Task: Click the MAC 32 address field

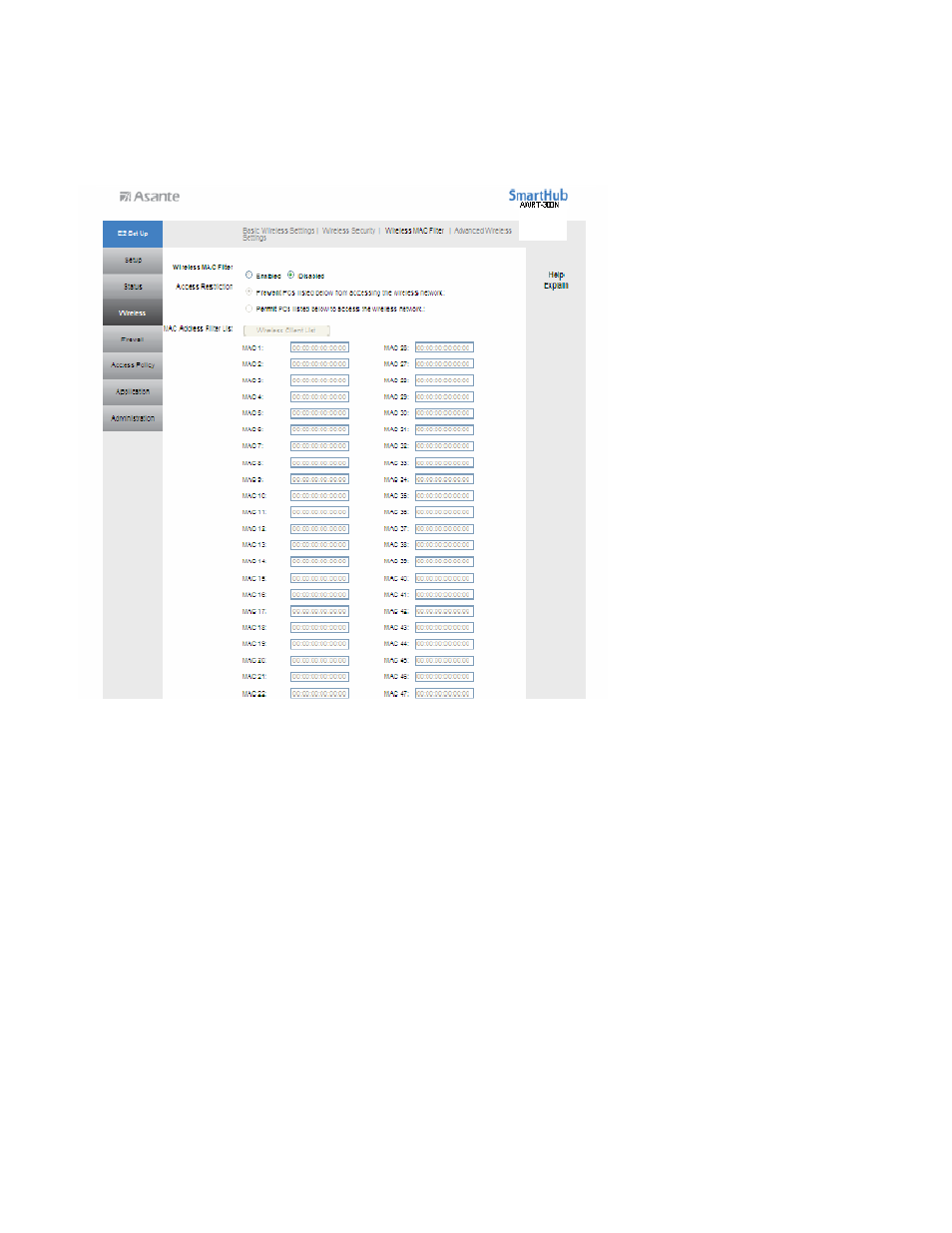Action: [444, 446]
